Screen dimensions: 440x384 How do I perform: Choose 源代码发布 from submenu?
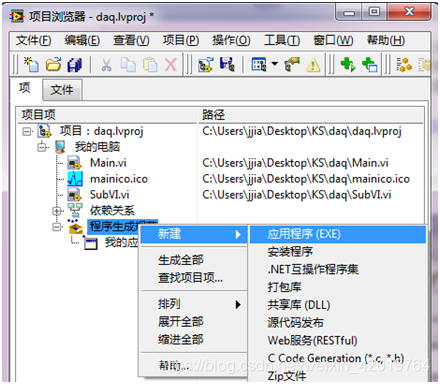pyautogui.click(x=338, y=323)
